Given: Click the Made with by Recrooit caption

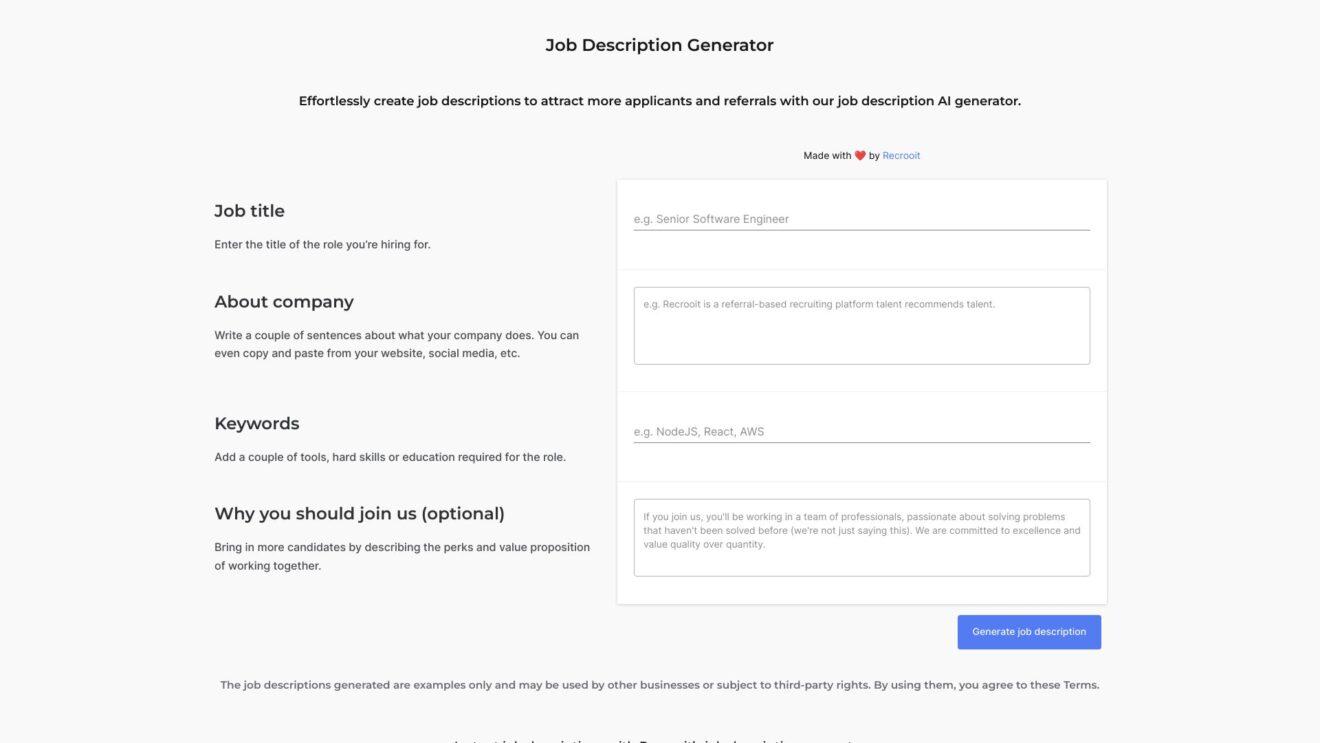Looking at the screenshot, I should 860,155.
